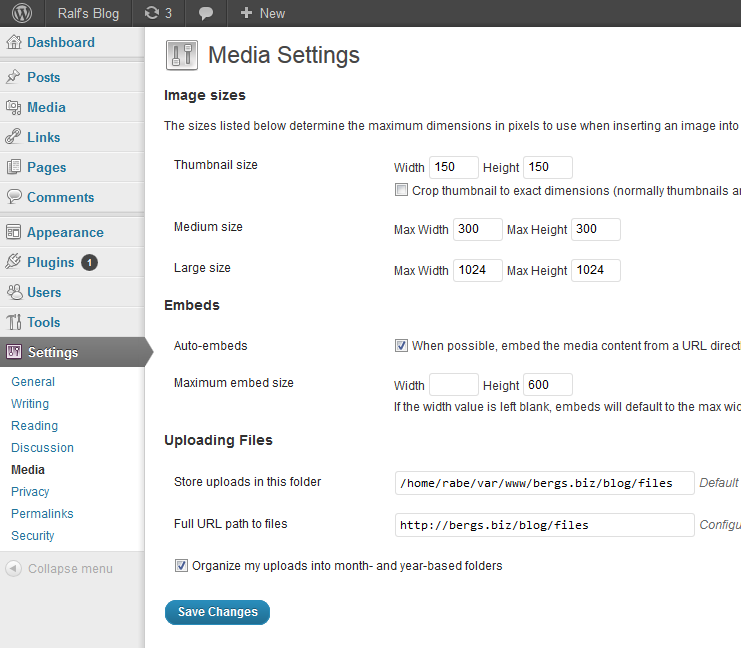Click the Full URL path to files field

point(544,525)
